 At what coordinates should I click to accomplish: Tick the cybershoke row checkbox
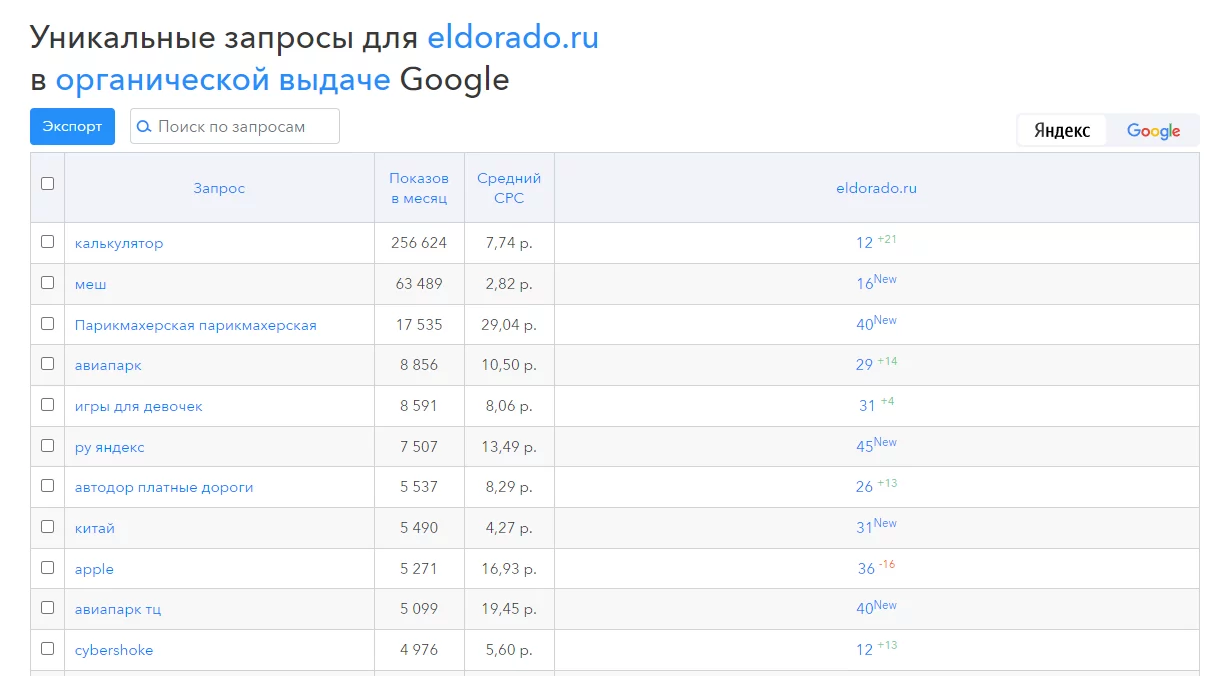(x=47, y=649)
